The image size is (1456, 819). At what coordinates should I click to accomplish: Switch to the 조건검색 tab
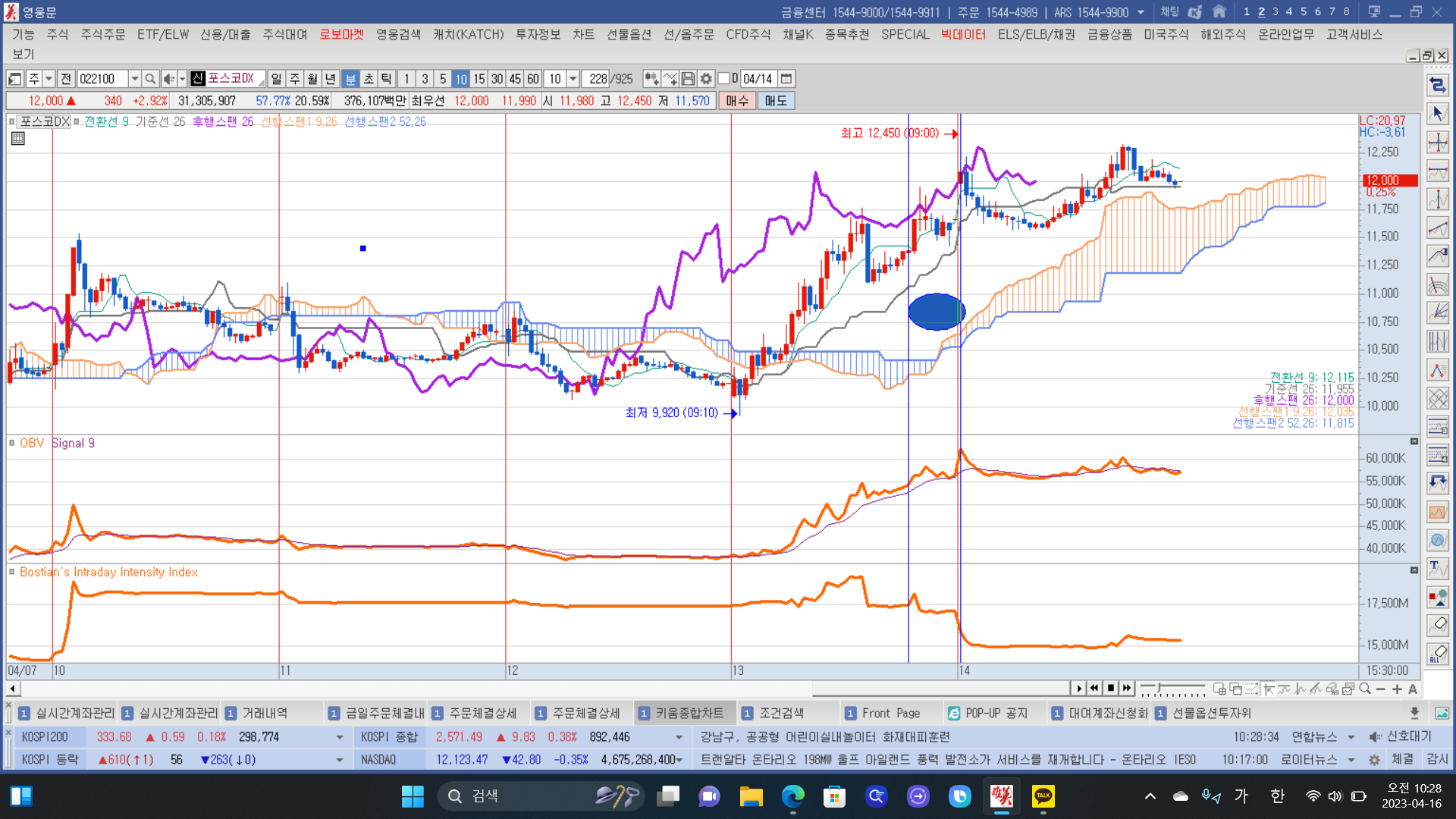(x=781, y=713)
